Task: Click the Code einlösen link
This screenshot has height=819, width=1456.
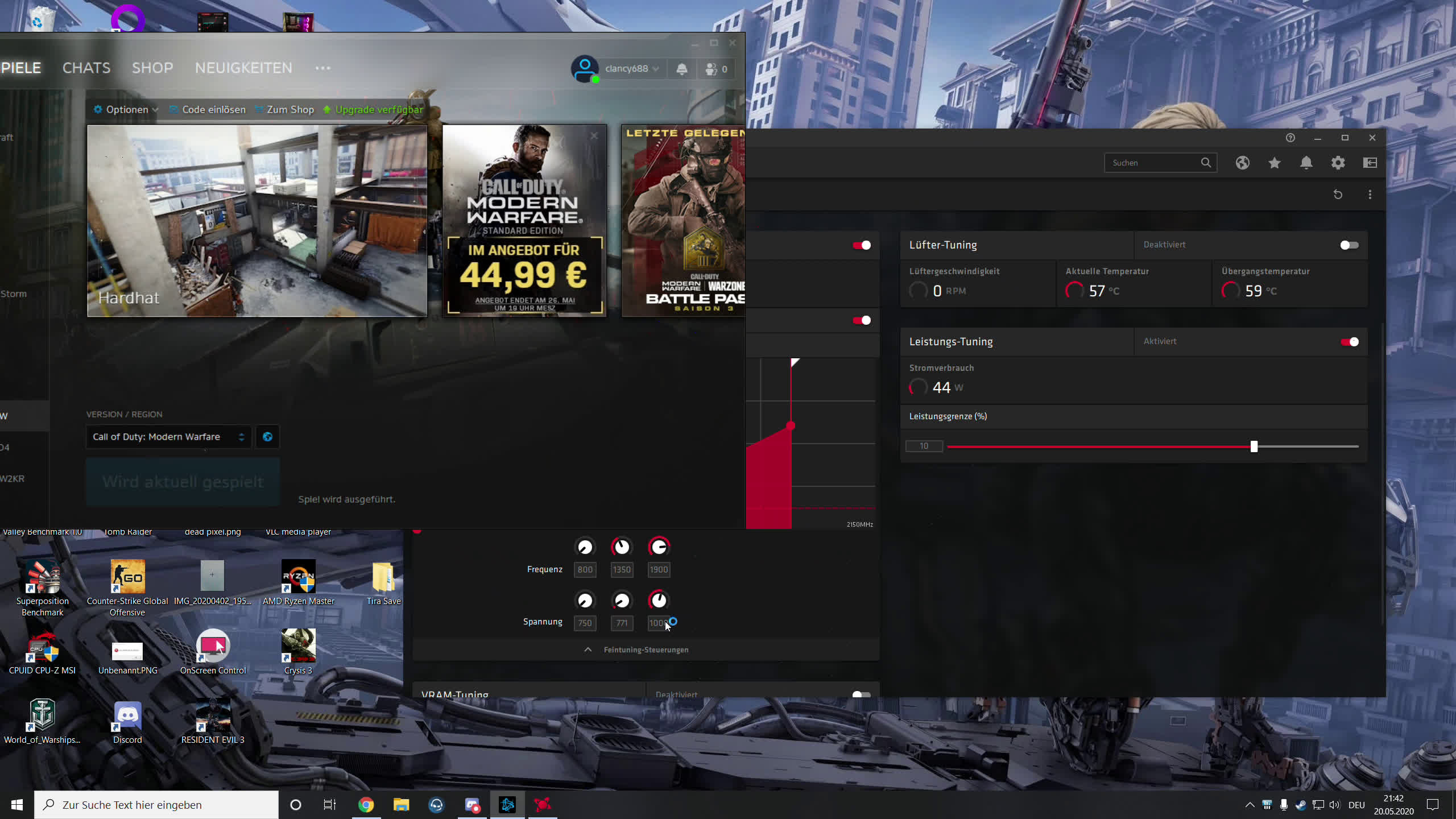Action: pyautogui.click(x=213, y=110)
